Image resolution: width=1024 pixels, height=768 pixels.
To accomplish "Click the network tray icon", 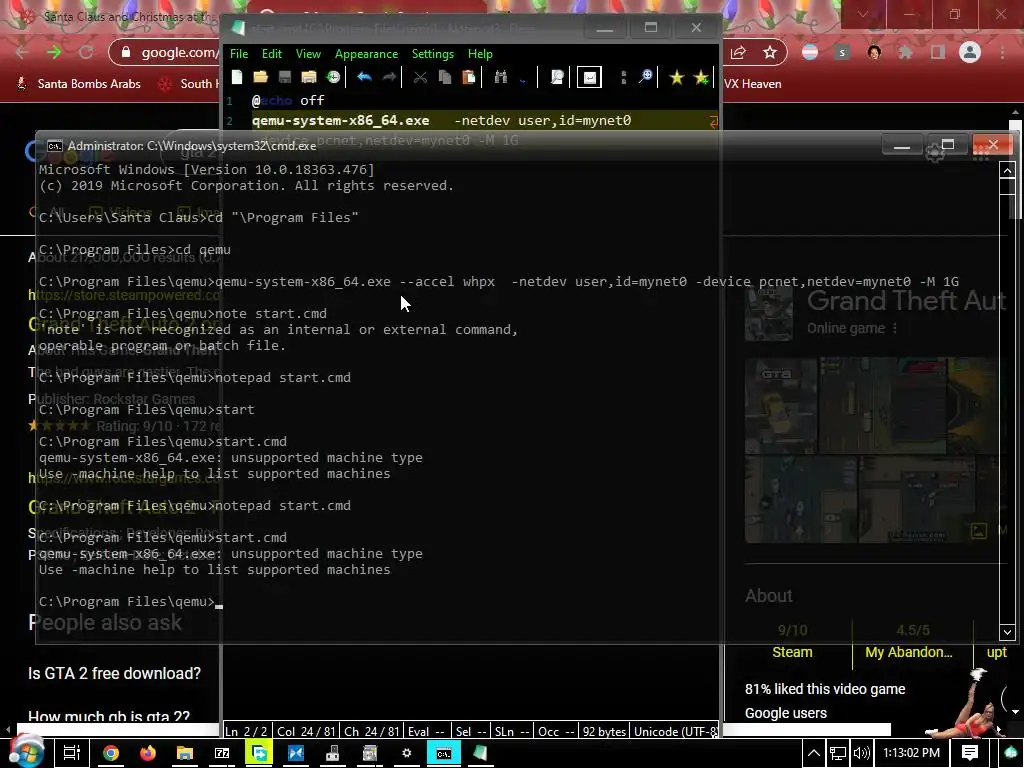I will (838, 753).
